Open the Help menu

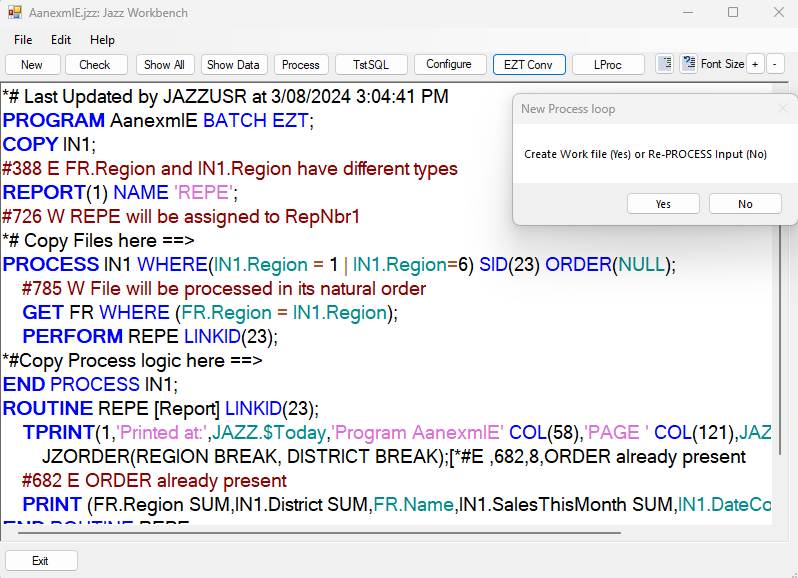102,40
